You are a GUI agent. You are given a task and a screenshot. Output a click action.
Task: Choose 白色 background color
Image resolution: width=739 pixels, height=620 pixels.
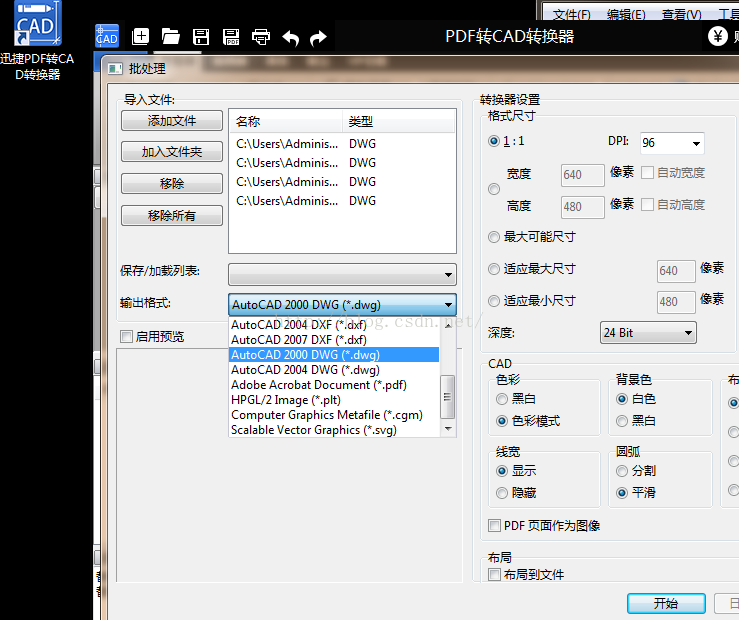(622, 399)
